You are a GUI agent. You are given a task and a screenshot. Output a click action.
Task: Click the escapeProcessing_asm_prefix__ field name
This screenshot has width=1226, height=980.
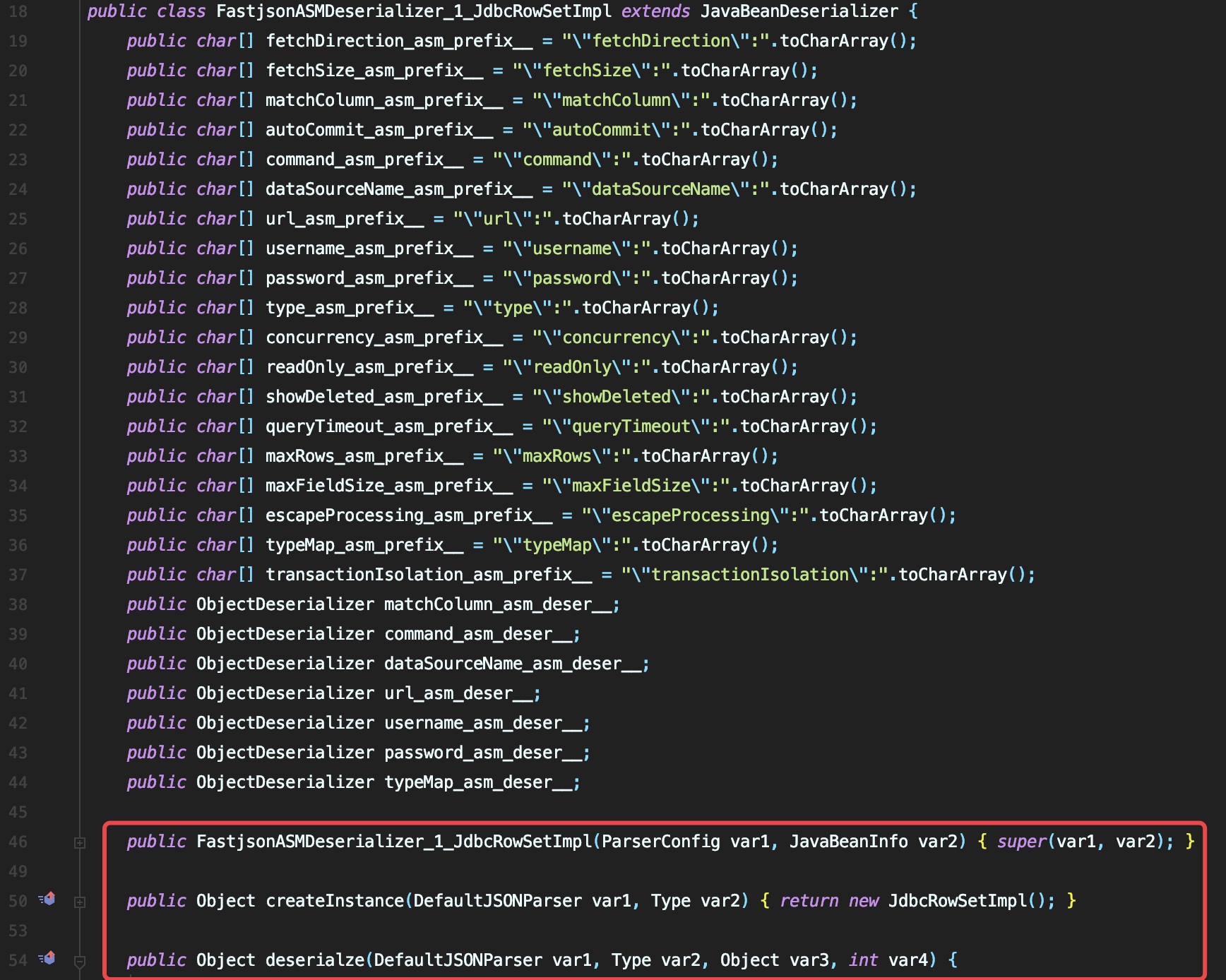click(x=409, y=515)
